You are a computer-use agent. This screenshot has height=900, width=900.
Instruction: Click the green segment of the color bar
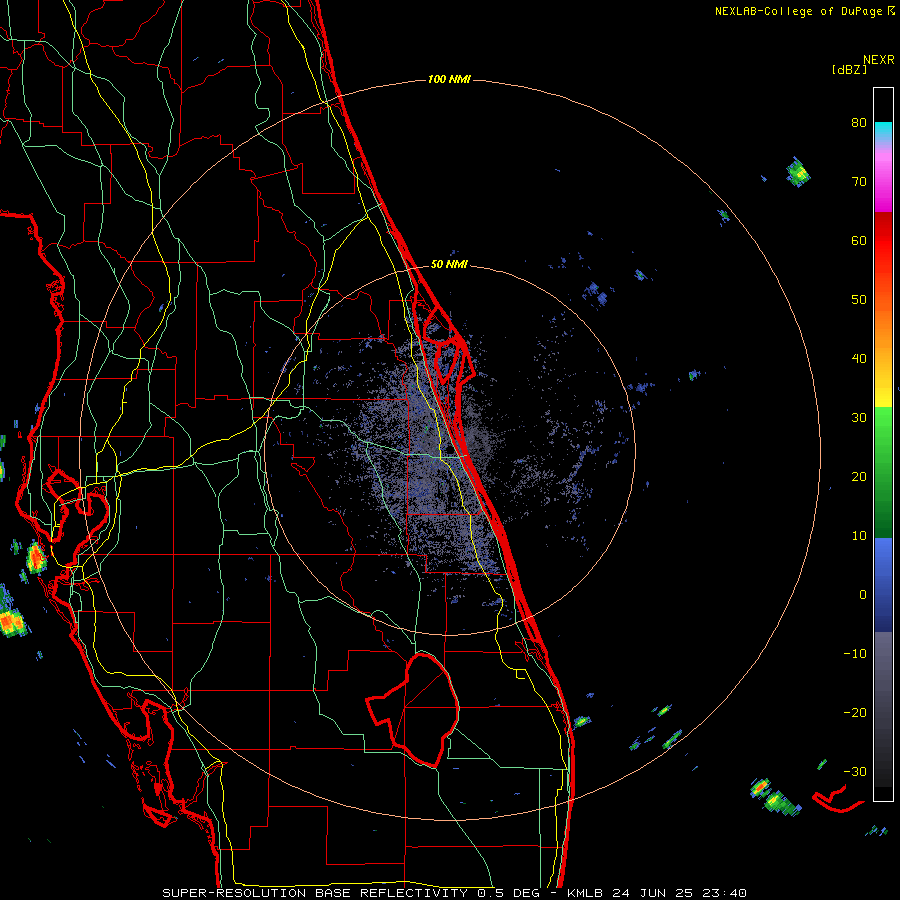883,472
